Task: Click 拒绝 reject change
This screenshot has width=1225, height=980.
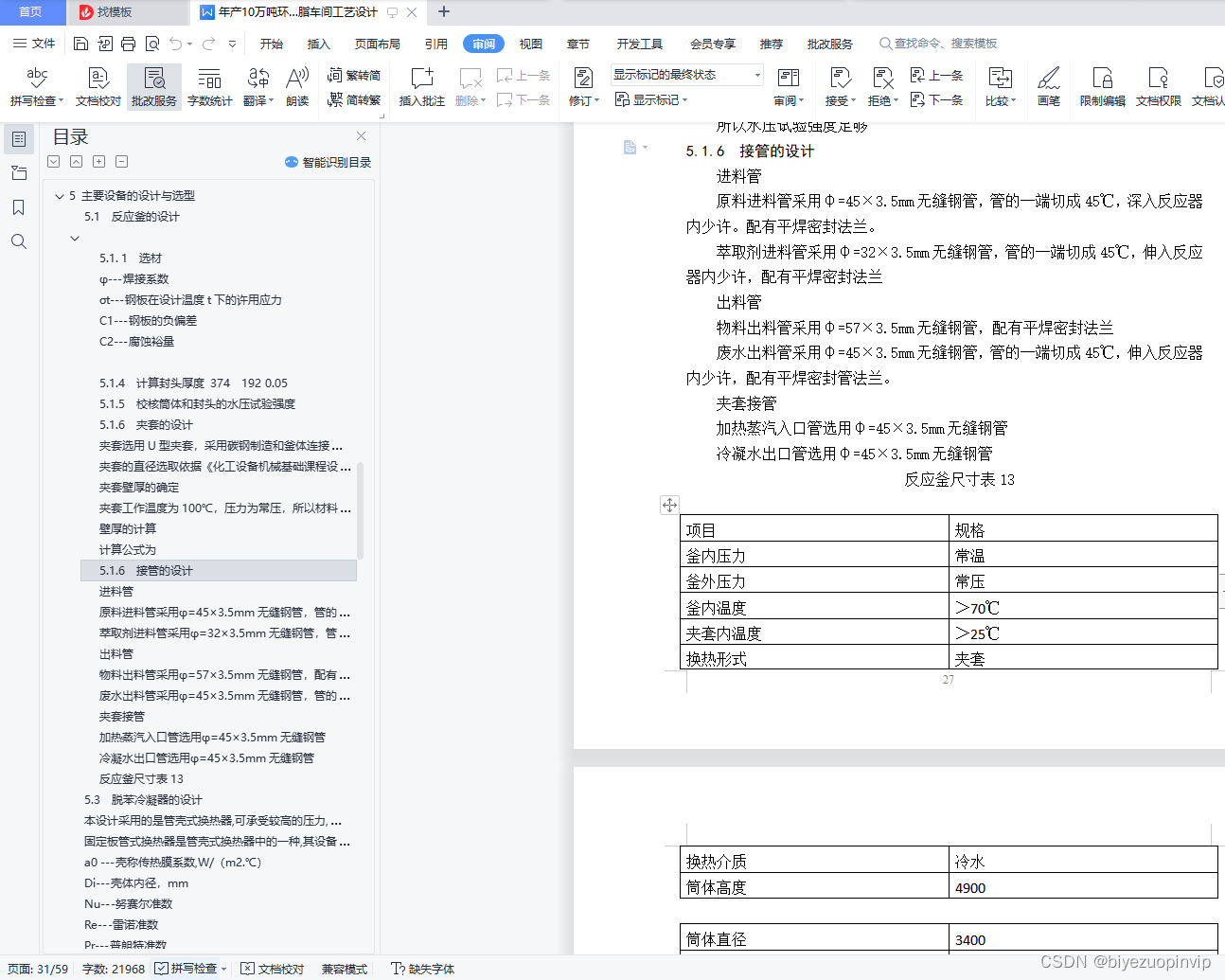Action: (x=882, y=86)
